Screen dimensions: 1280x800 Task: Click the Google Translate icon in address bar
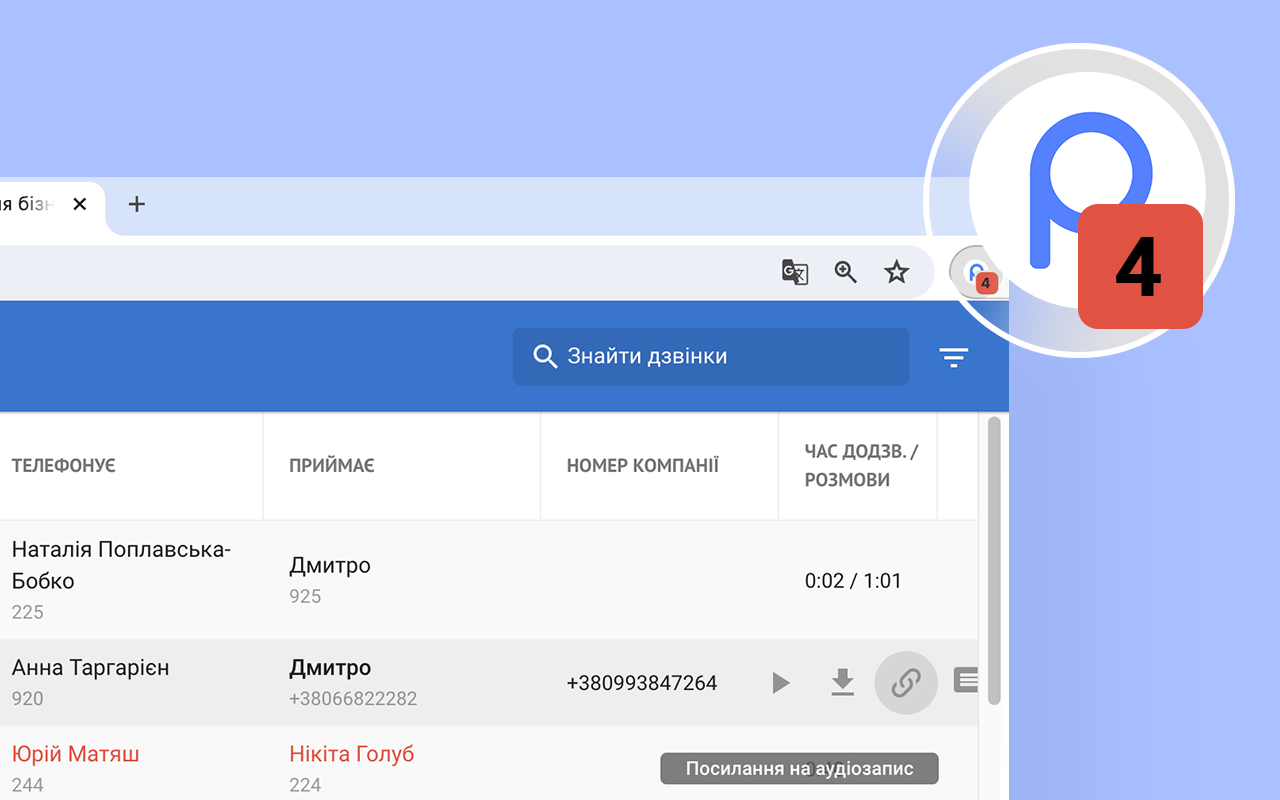[795, 272]
